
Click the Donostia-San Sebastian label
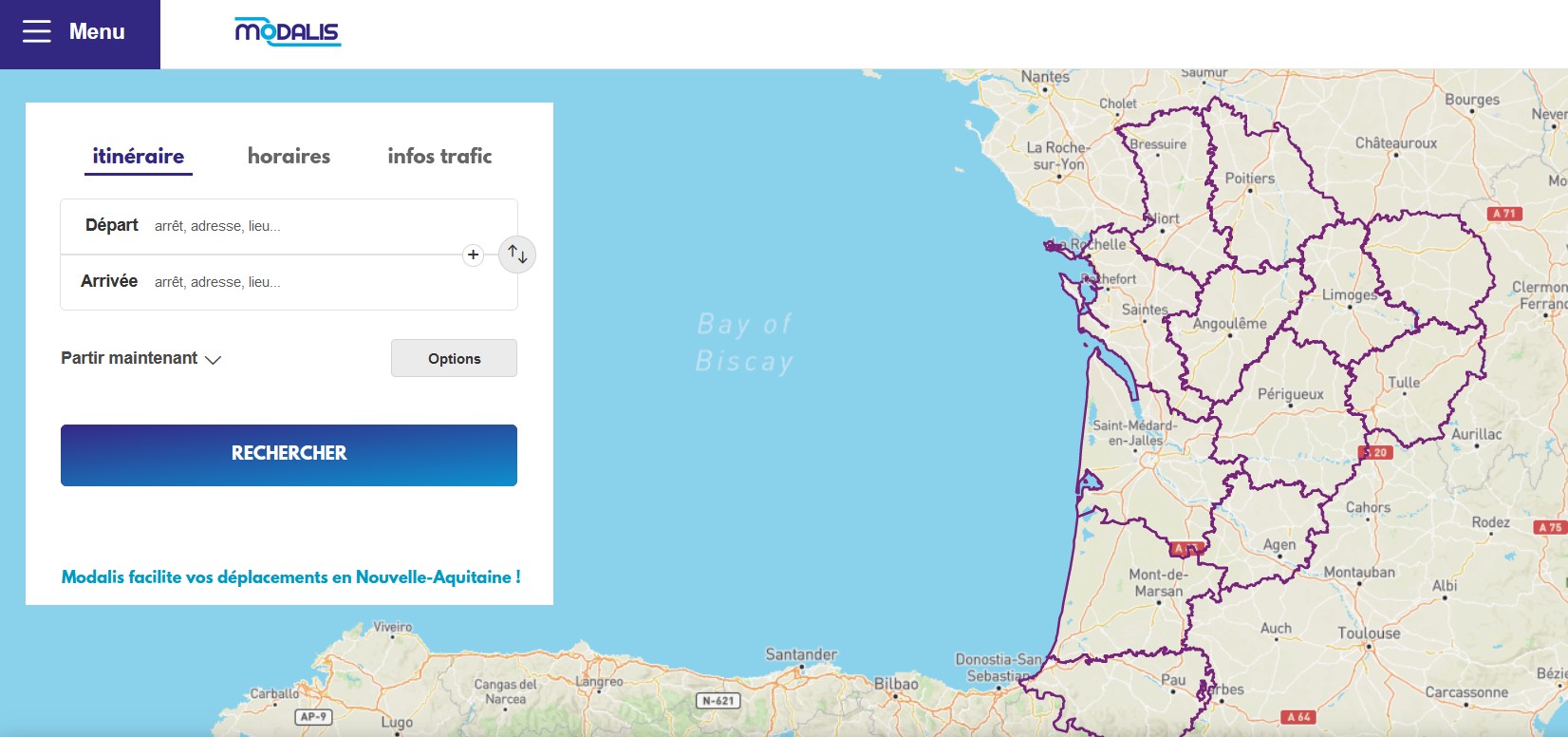[x=999, y=668]
